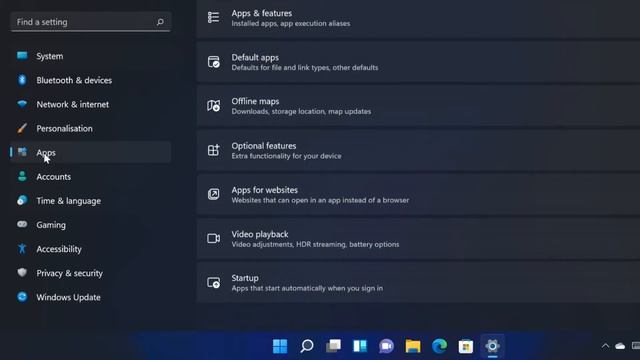
Task: Click the System monitor icon in sidebar
Action: click(x=22, y=56)
